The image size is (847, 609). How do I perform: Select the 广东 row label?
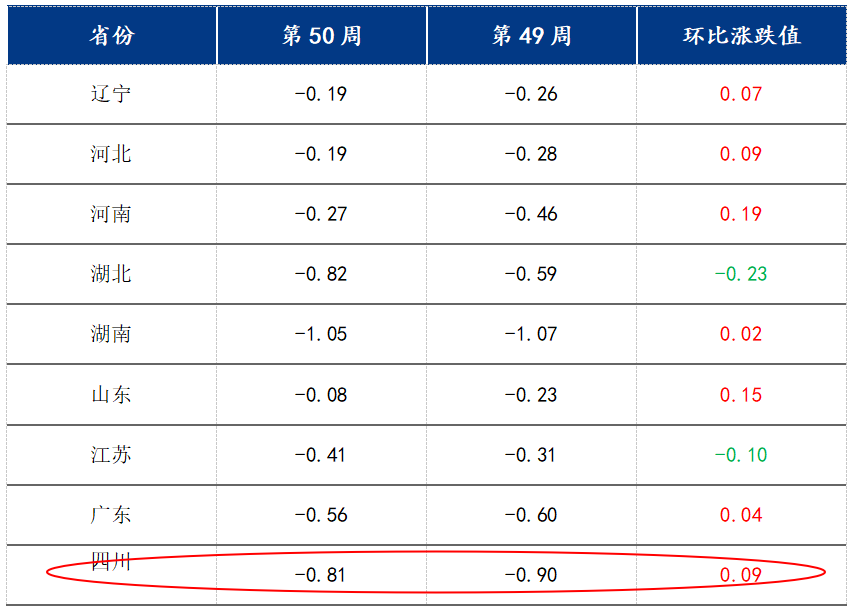(111, 515)
